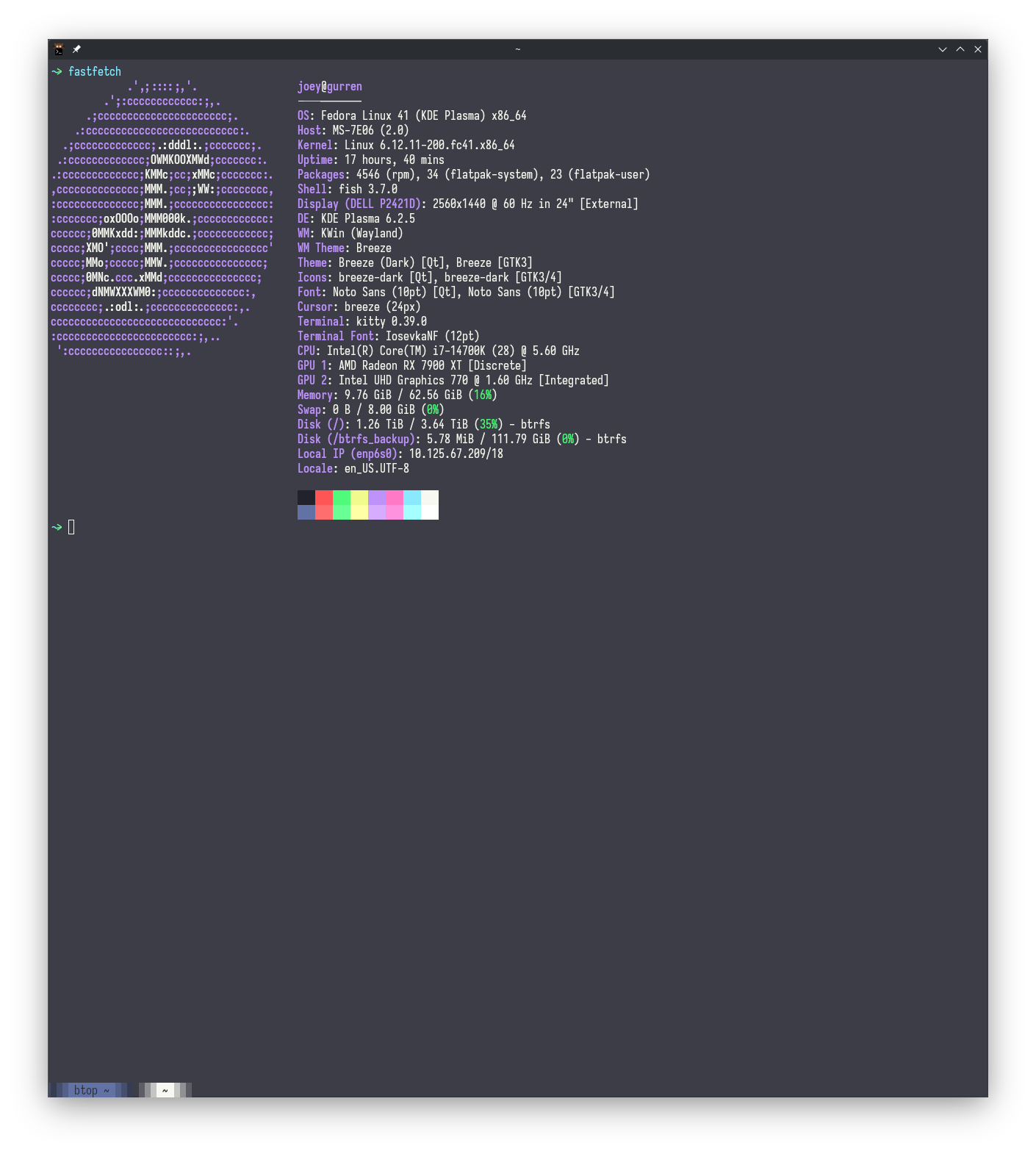Viewport: 1036px width, 1154px height.
Task: Click the Terminal Font IosevkaNF line
Action: 389,336
